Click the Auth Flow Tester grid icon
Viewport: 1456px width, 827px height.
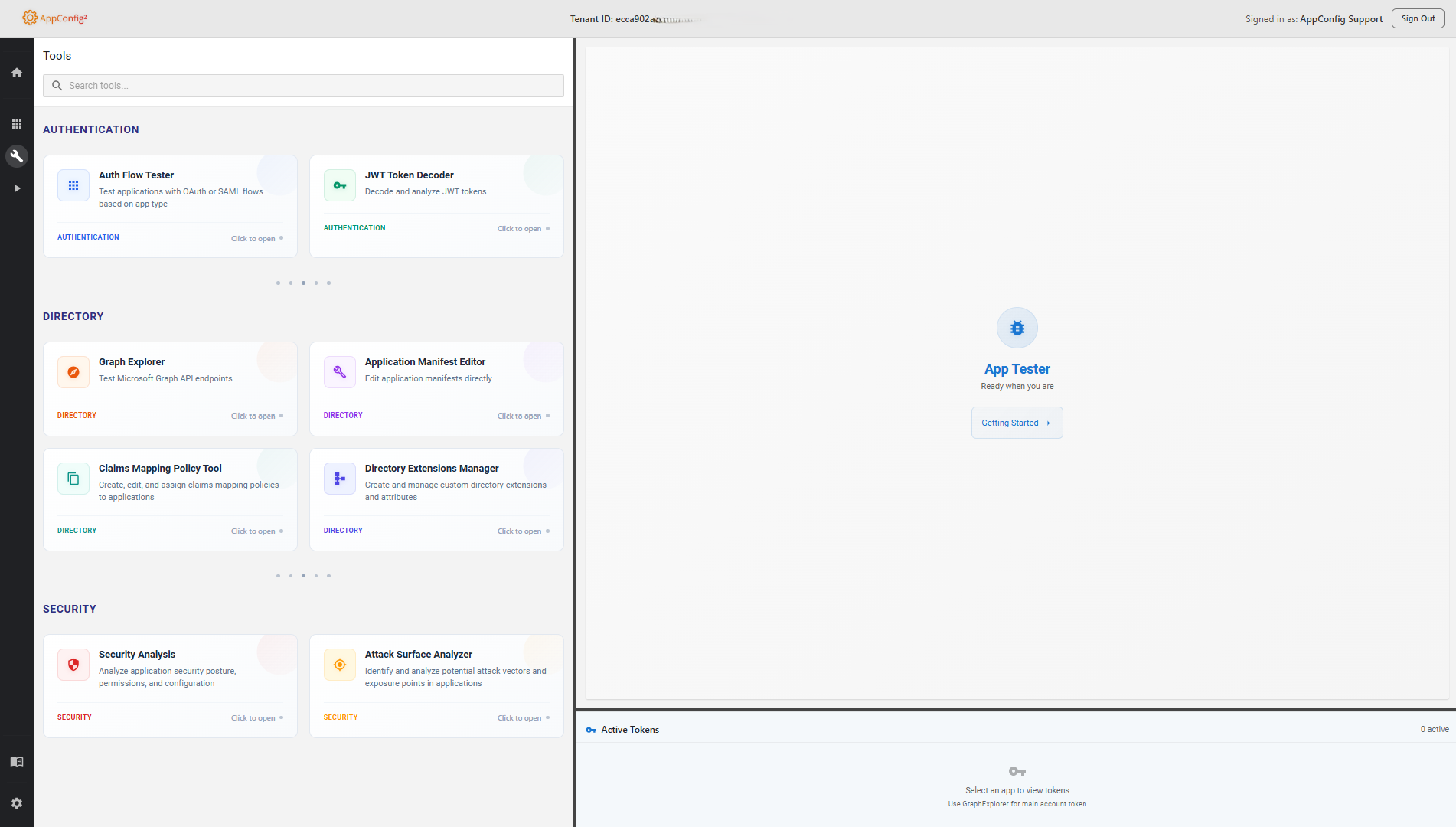(x=73, y=185)
